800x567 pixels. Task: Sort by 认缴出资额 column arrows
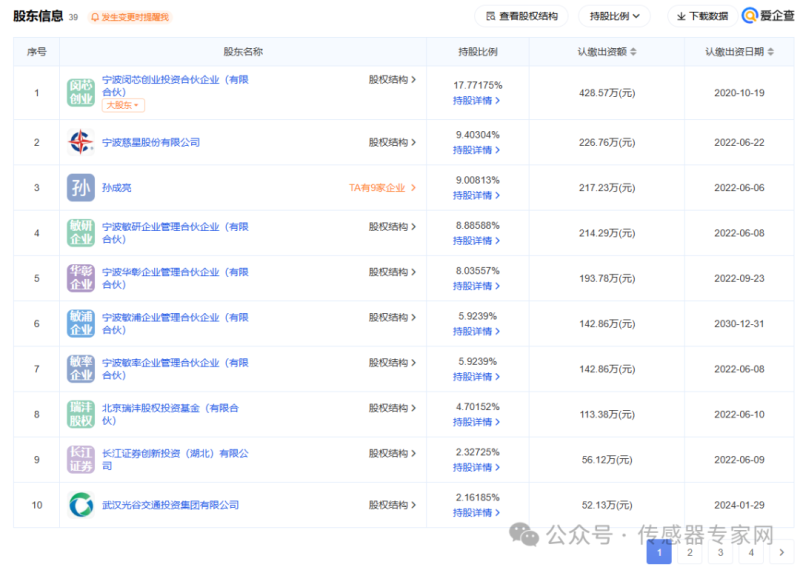[x=633, y=52]
